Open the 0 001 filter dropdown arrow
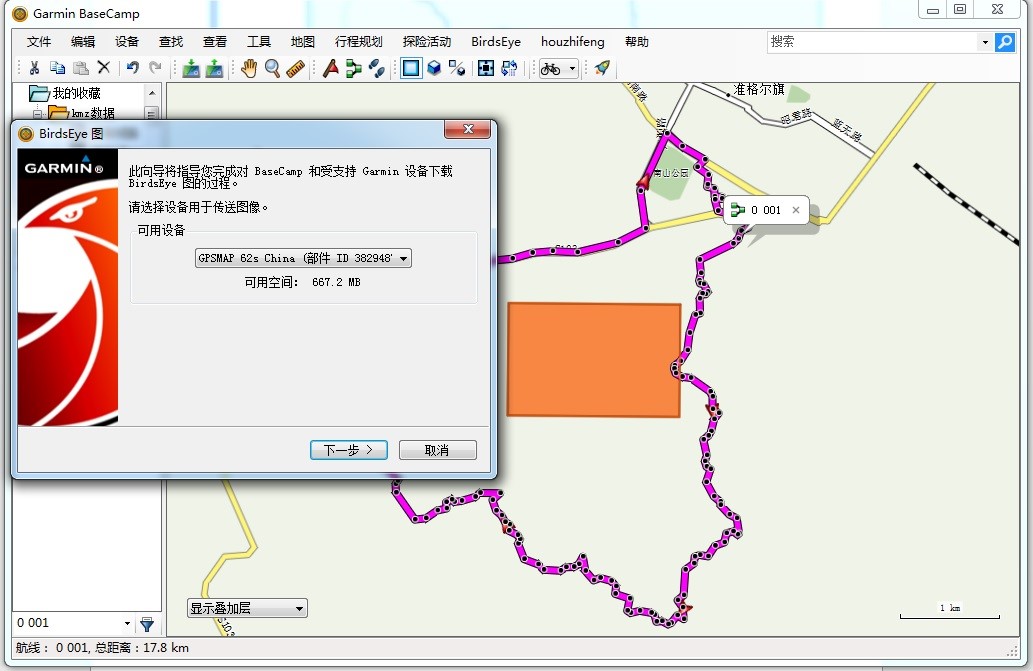The height and width of the screenshot is (671, 1033). pyautogui.click(x=127, y=623)
